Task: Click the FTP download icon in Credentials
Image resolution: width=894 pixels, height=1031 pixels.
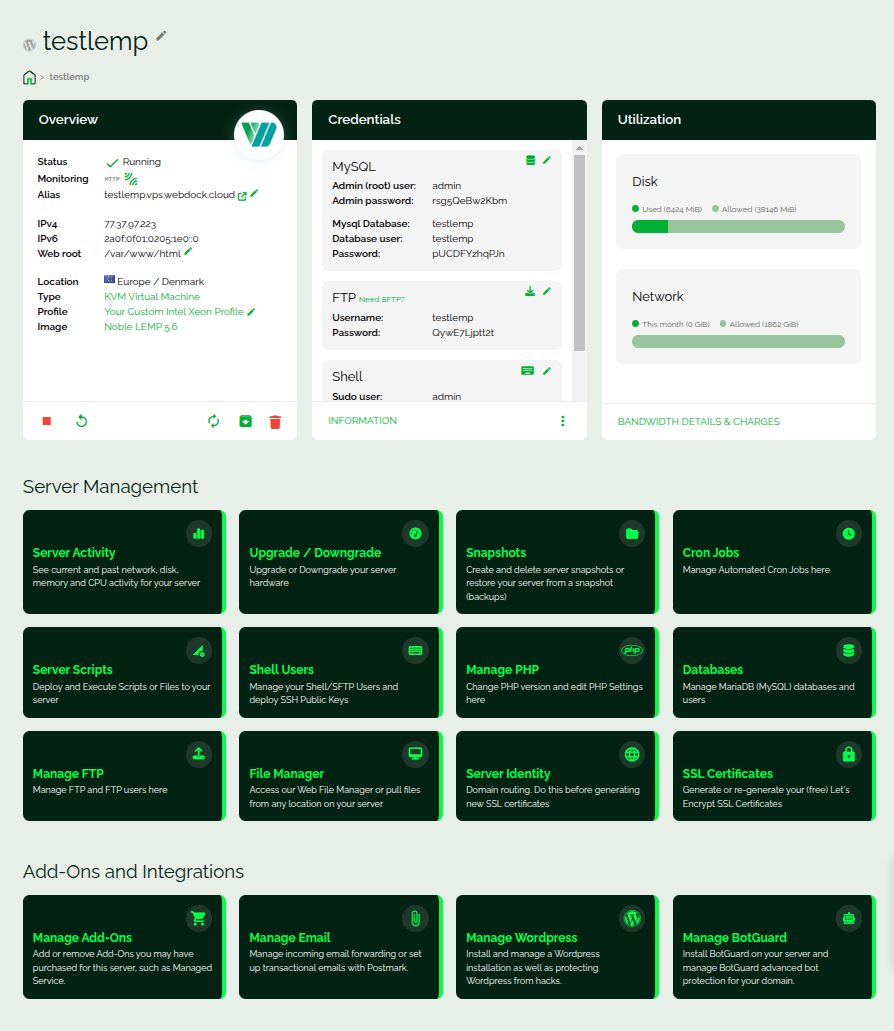Action: tap(530, 291)
